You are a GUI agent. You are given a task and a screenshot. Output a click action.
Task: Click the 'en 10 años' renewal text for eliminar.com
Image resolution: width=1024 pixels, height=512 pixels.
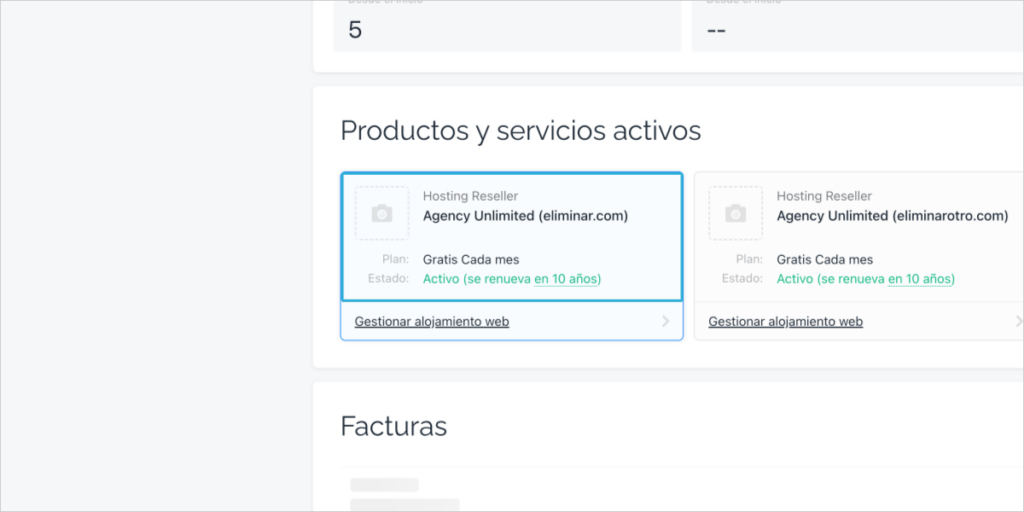click(566, 279)
